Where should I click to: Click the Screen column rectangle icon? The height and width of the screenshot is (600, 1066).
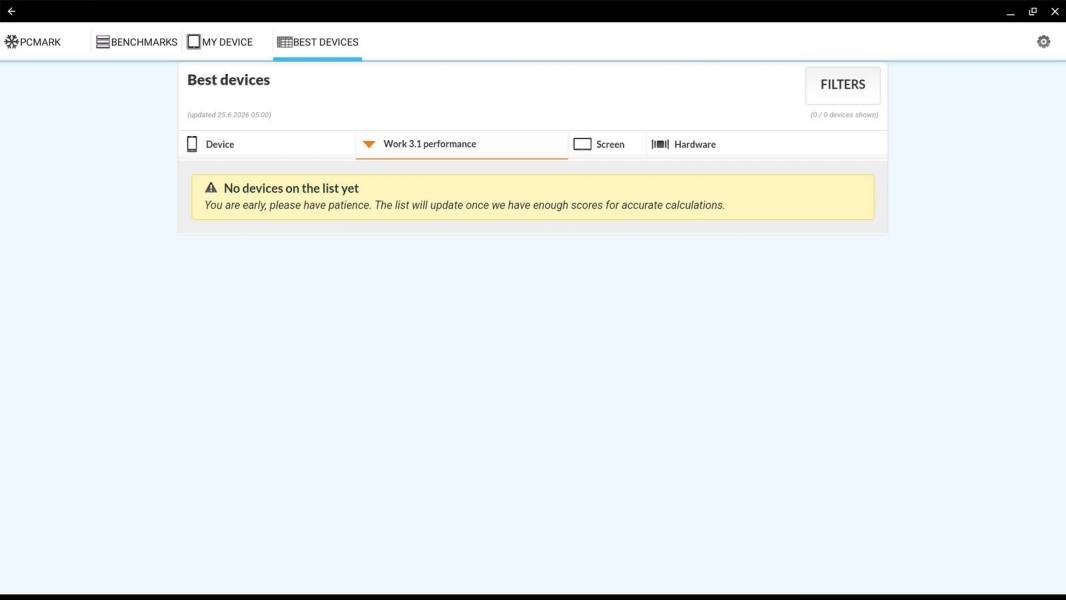(582, 144)
